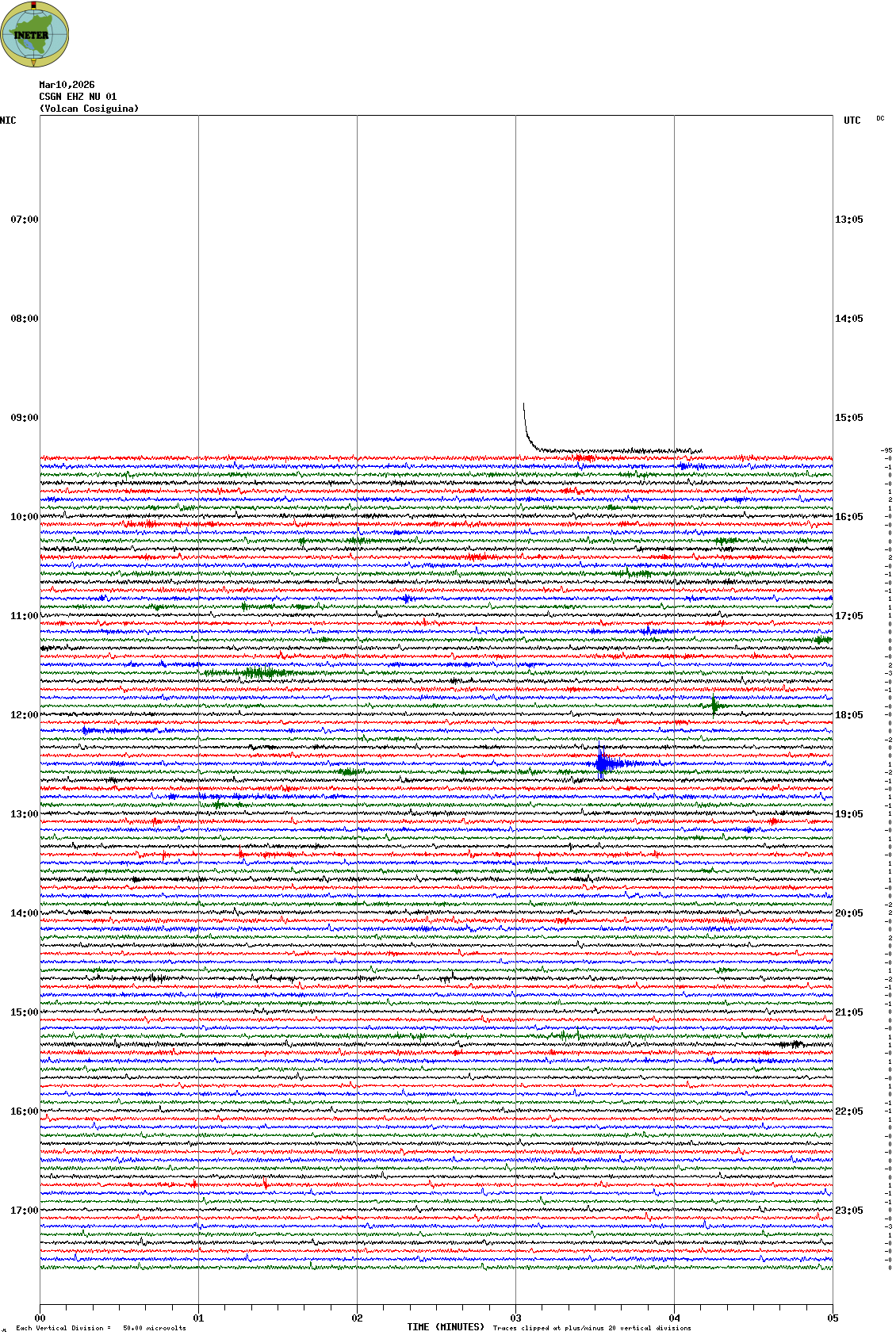
Task: Click the UTC time header
Action: point(852,121)
